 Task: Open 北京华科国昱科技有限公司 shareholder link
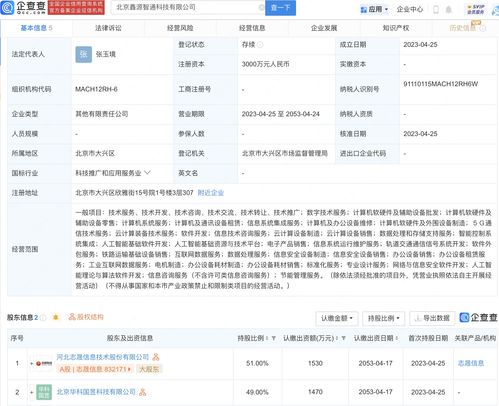[96, 392]
